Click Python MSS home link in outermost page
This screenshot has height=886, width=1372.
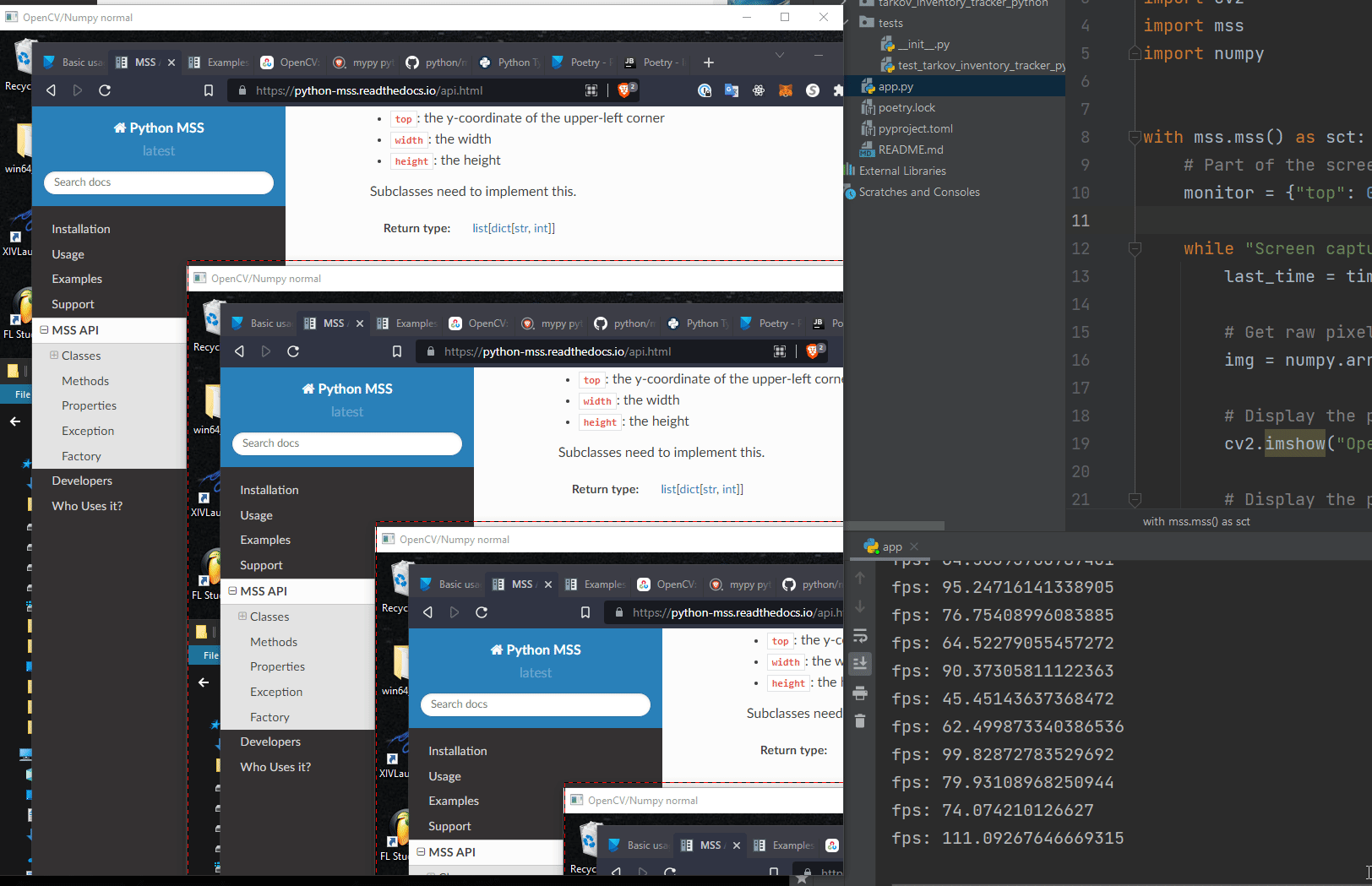coord(159,128)
